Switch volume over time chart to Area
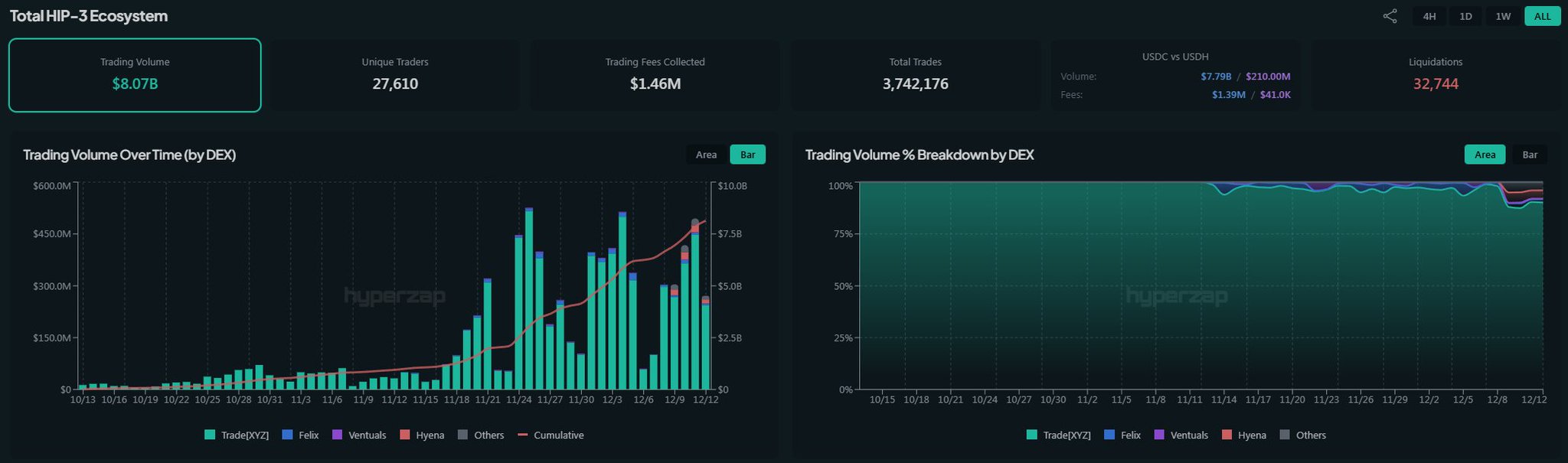The image size is (1568, 463). click(706, 155)
